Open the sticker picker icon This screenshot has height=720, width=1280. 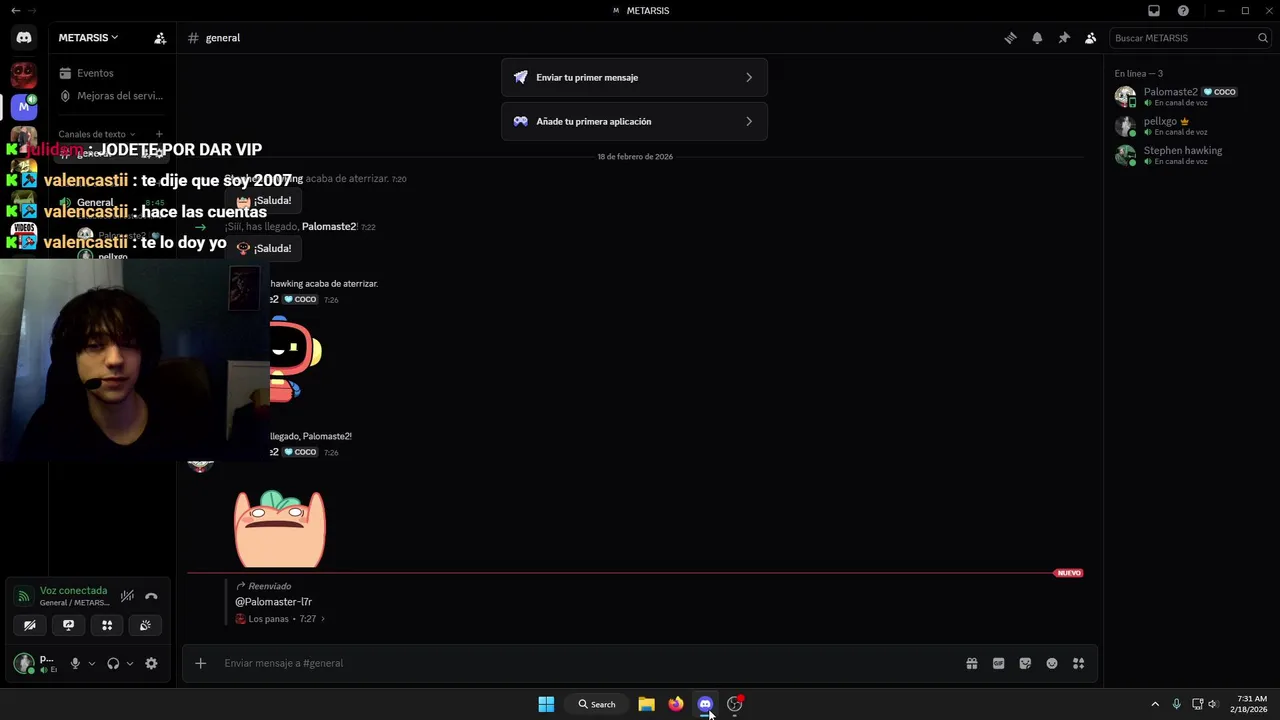[1025, 663]
